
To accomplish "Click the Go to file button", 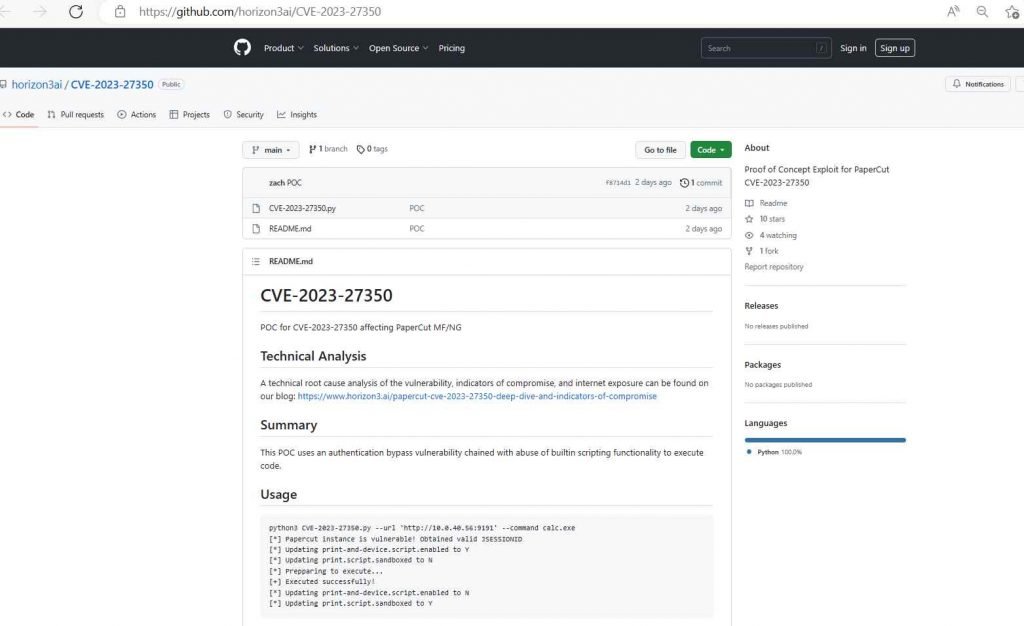I will (660, 149).
